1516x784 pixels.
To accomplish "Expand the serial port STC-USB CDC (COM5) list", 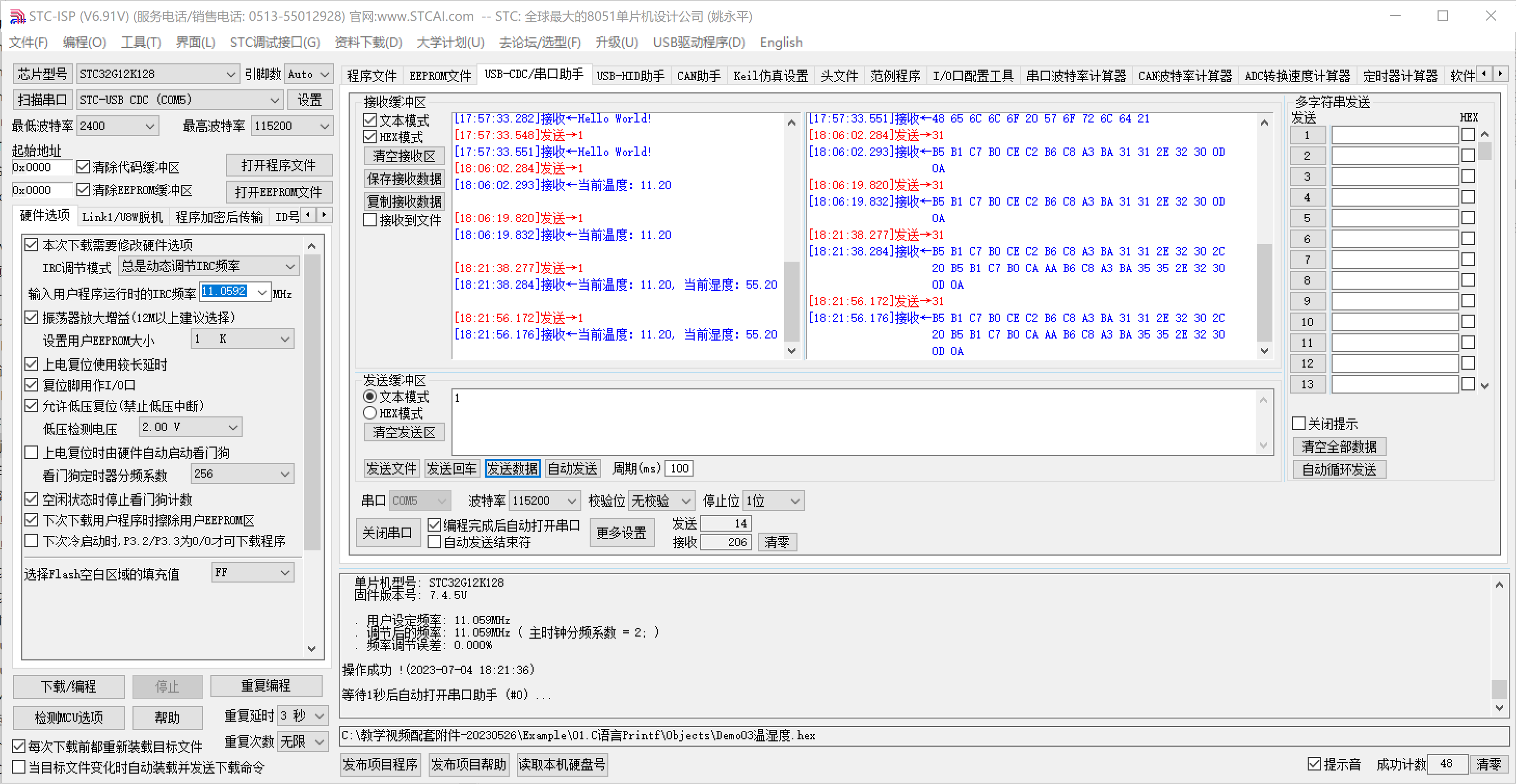I will 179,100.
